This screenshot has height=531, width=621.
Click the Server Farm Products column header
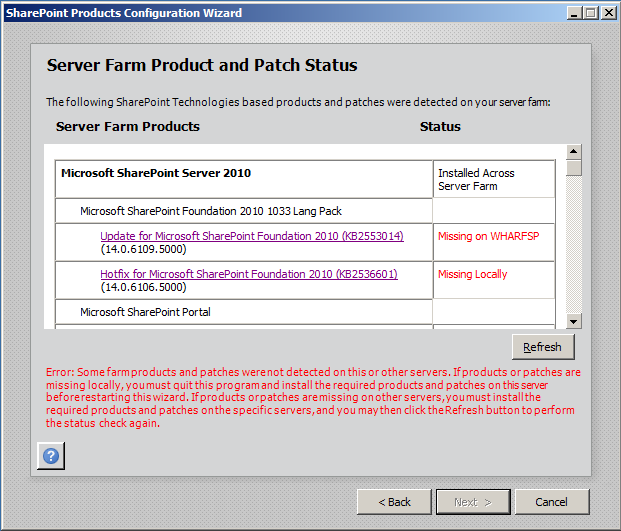coord(128,127)
